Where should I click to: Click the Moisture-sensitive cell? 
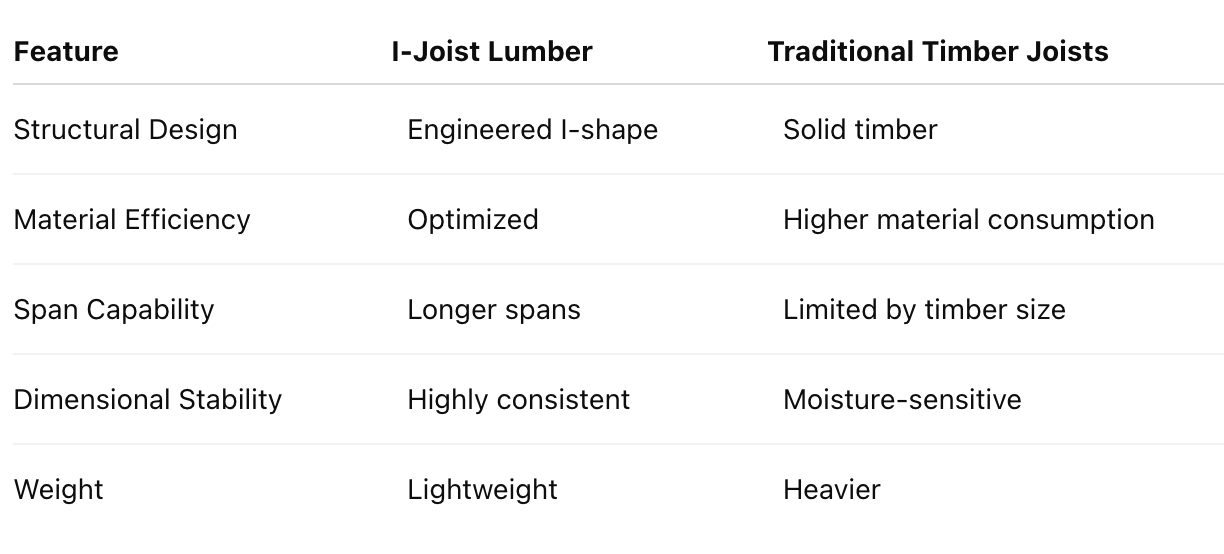[x=903, y=400]
